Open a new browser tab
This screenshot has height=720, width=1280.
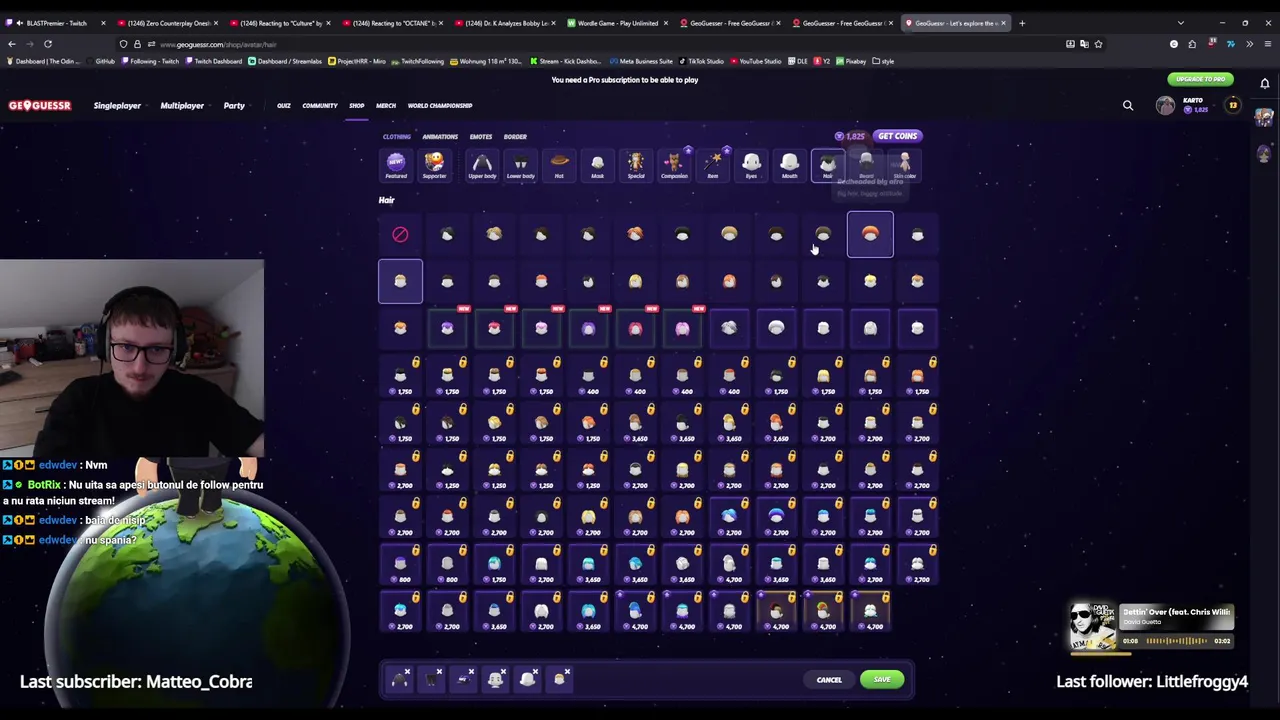point(1022,23)
